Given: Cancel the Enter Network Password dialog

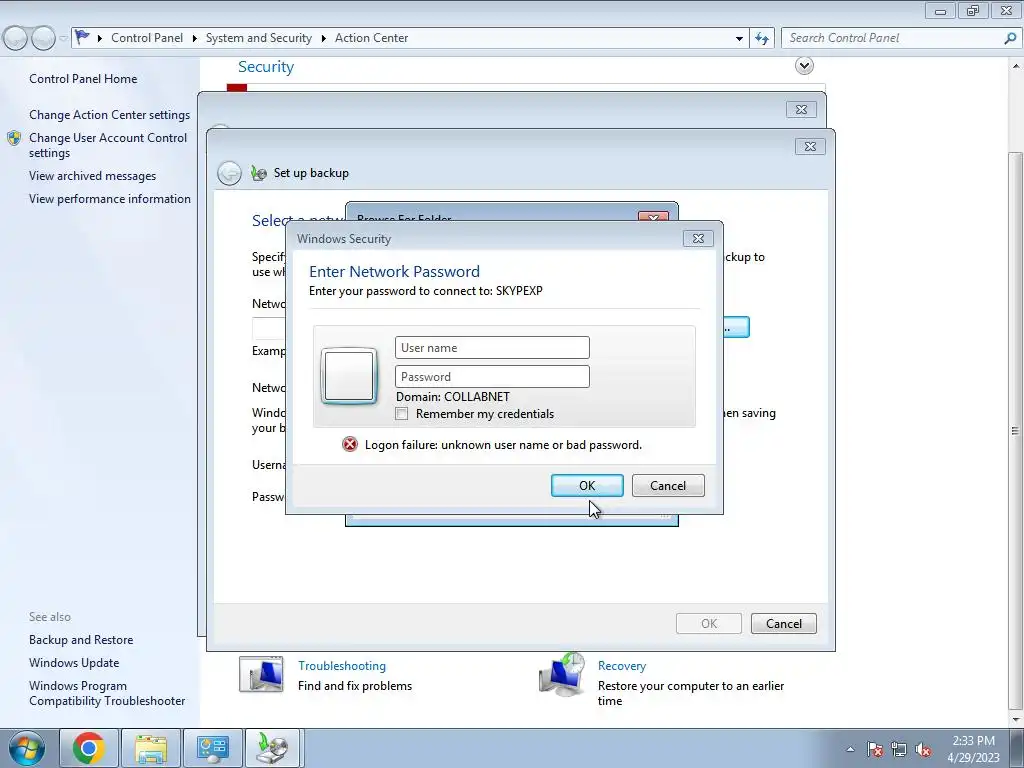Looking at the screenshot, I should 667,485.
